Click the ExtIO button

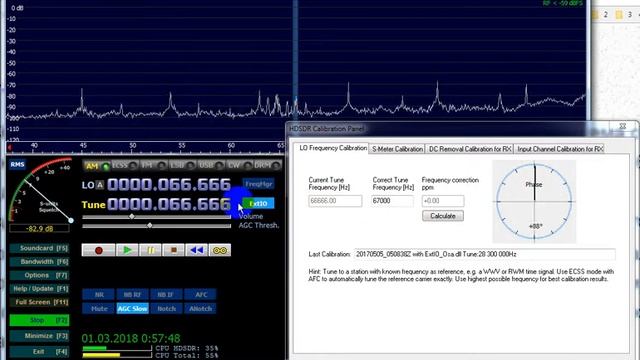pyautogui.click(x=258, y=203)
